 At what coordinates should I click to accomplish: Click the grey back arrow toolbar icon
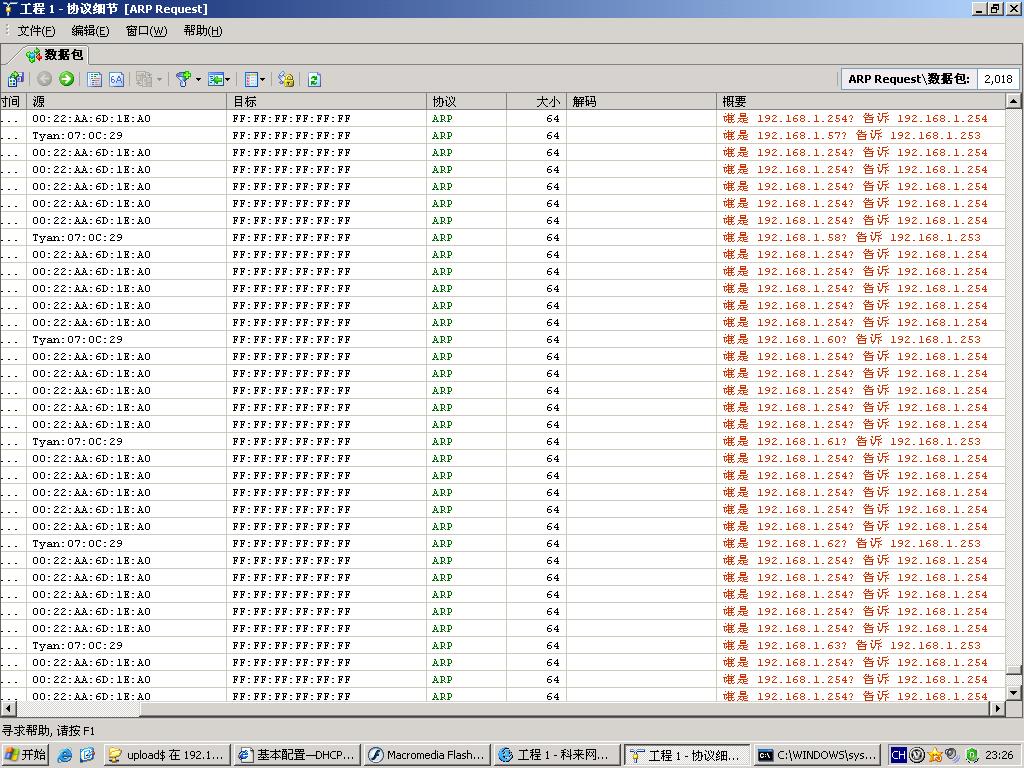pyautogui.click(x=44, y=79)
